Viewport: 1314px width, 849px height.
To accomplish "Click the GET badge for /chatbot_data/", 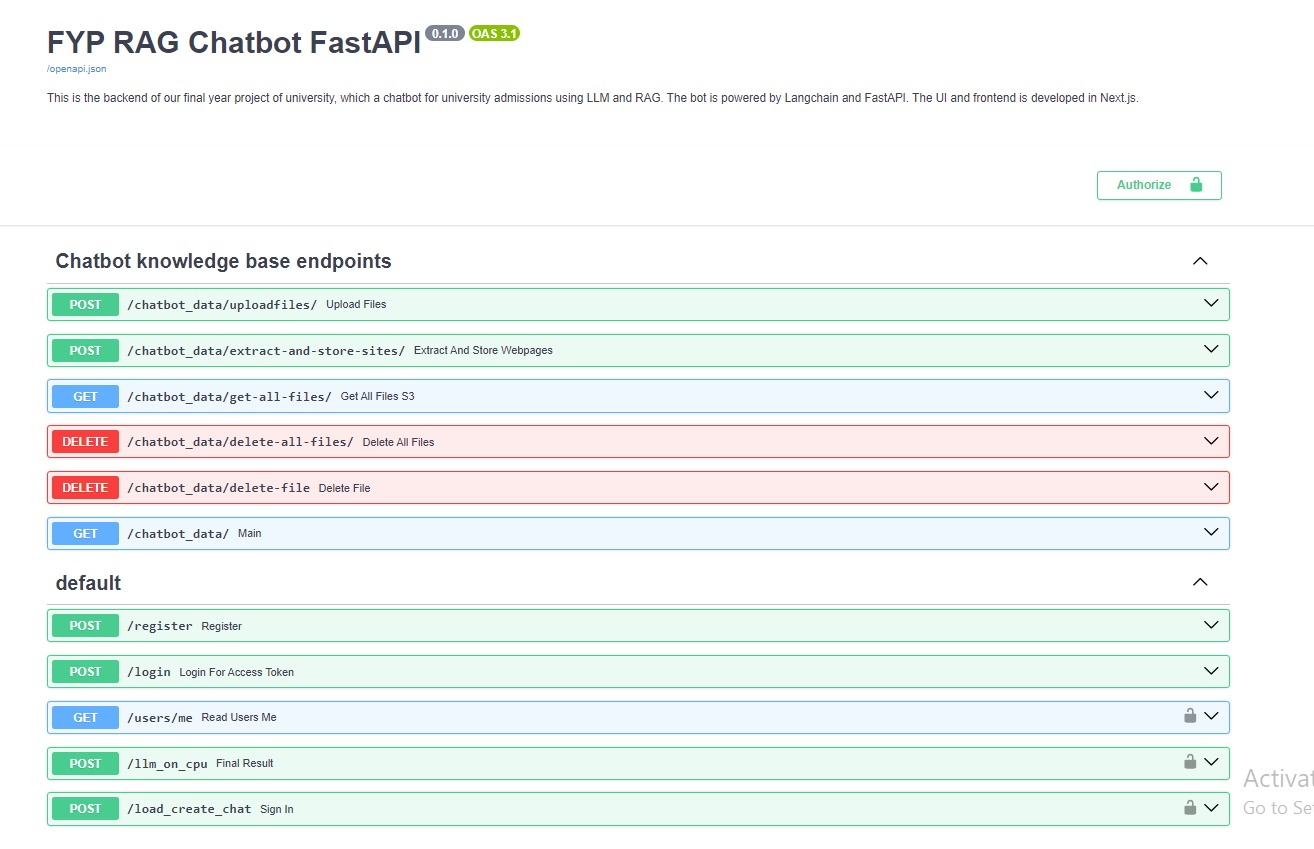I will (x=86, y=534).
